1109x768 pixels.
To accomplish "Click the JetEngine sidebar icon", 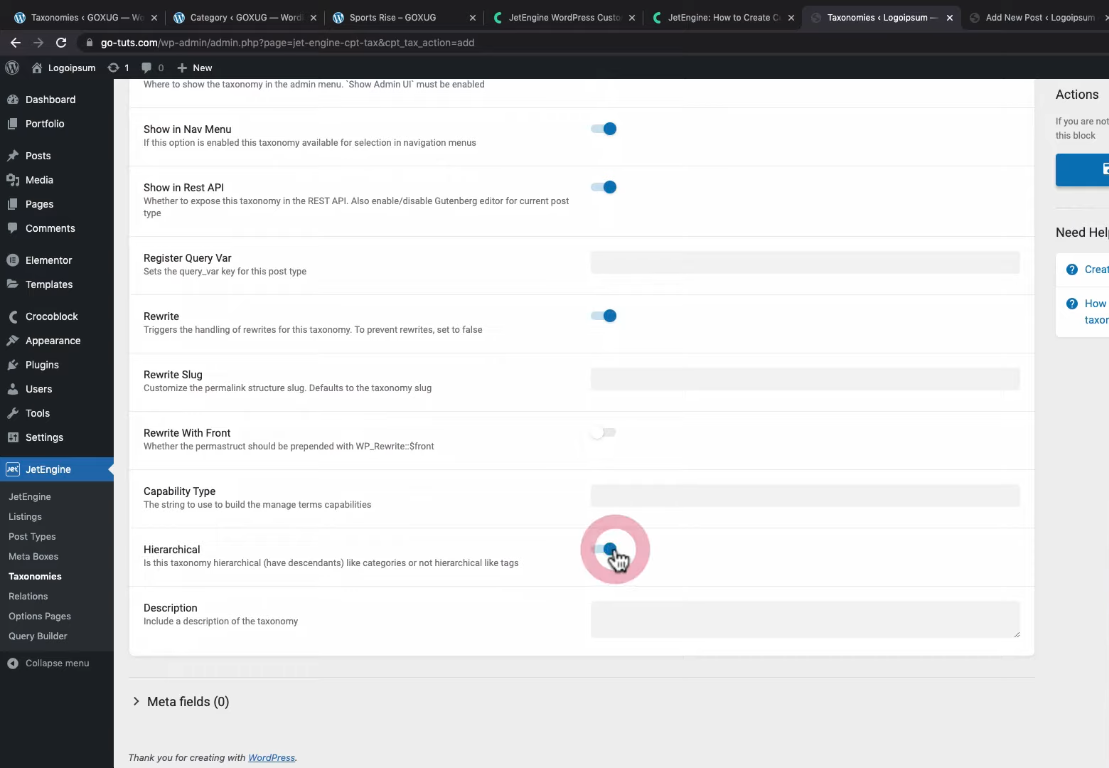I will tap(13, 469).
